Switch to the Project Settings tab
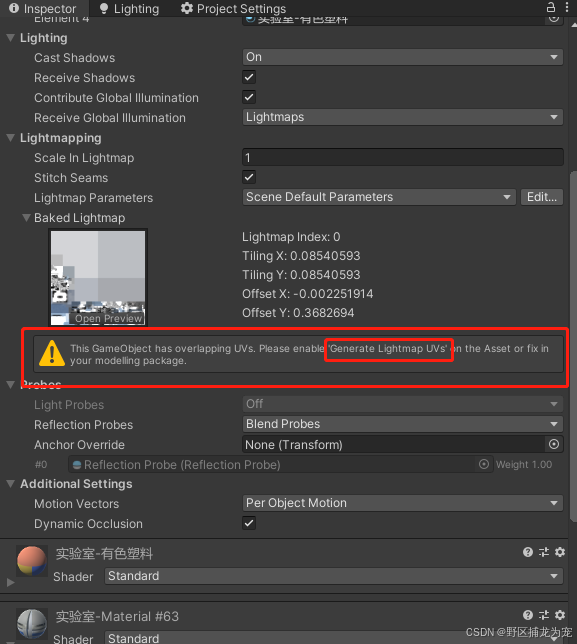 click(233, 8)
